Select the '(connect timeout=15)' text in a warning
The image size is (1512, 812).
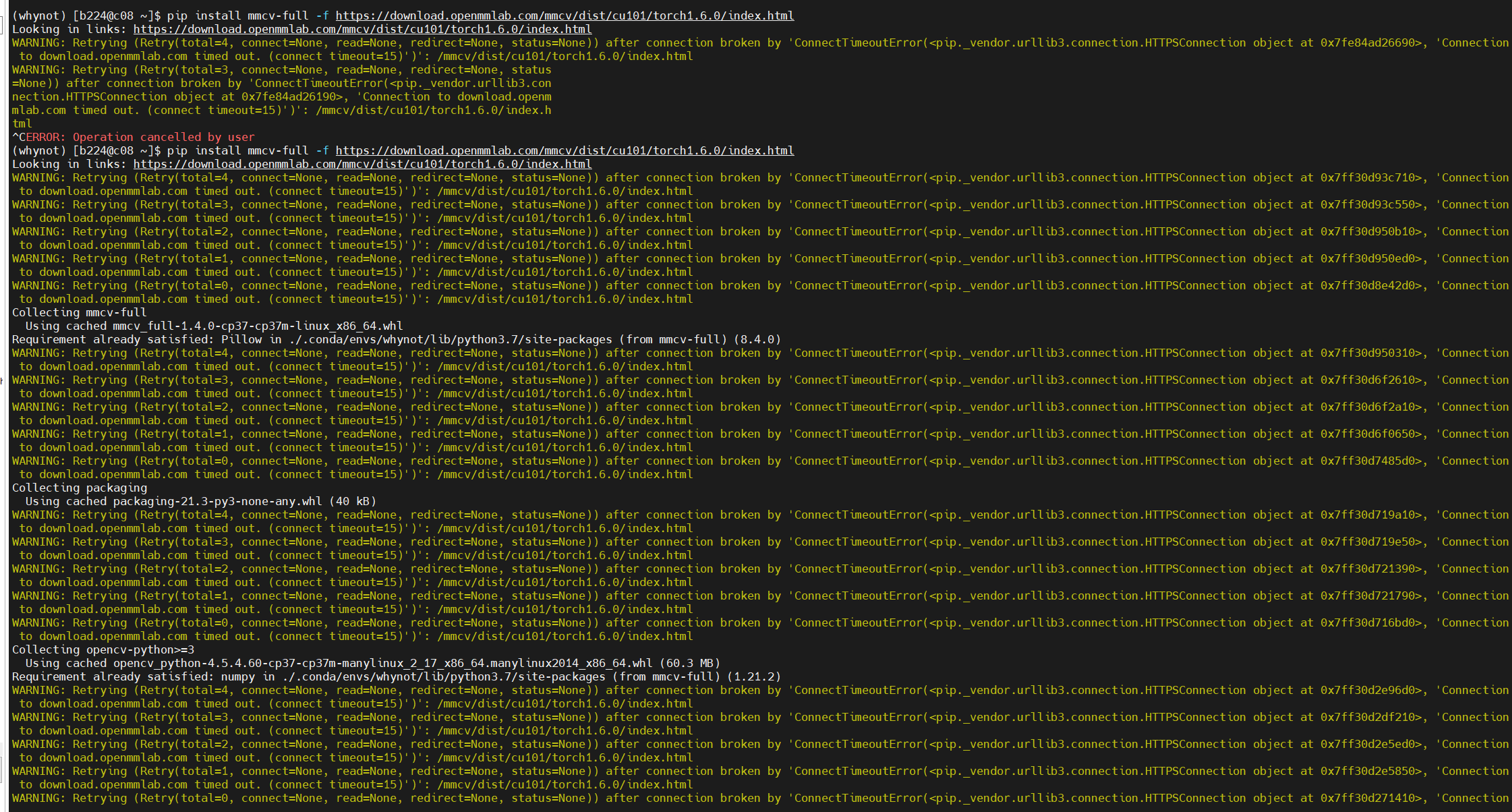point(328,191)
